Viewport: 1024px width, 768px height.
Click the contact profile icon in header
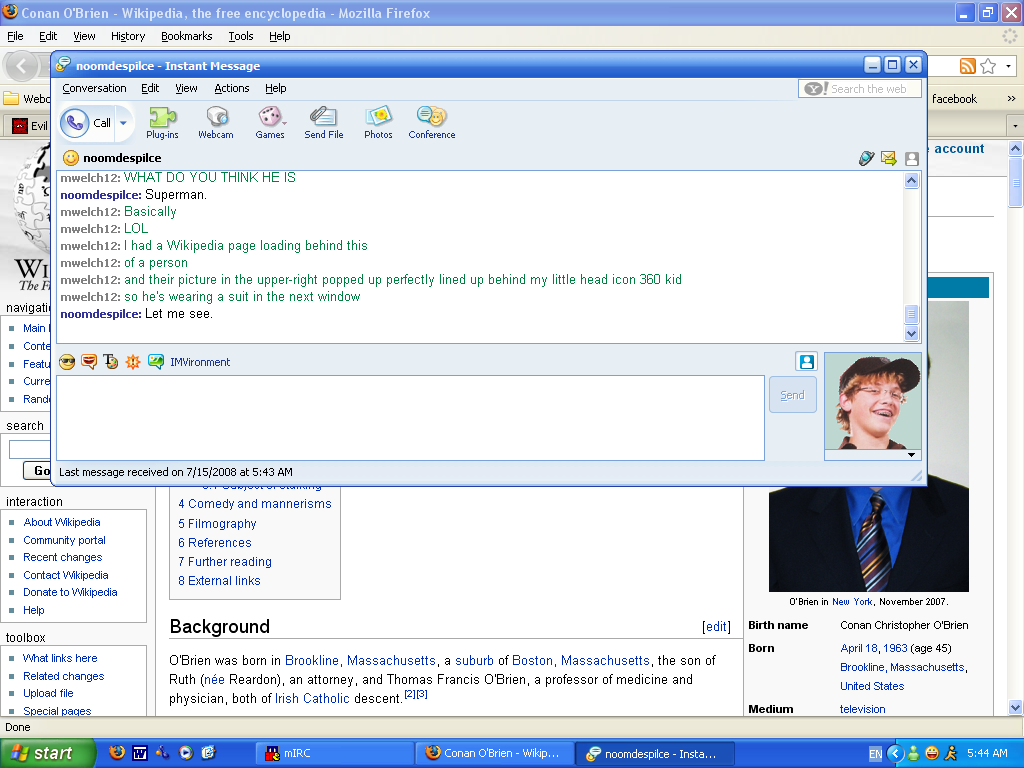(912, 158)
